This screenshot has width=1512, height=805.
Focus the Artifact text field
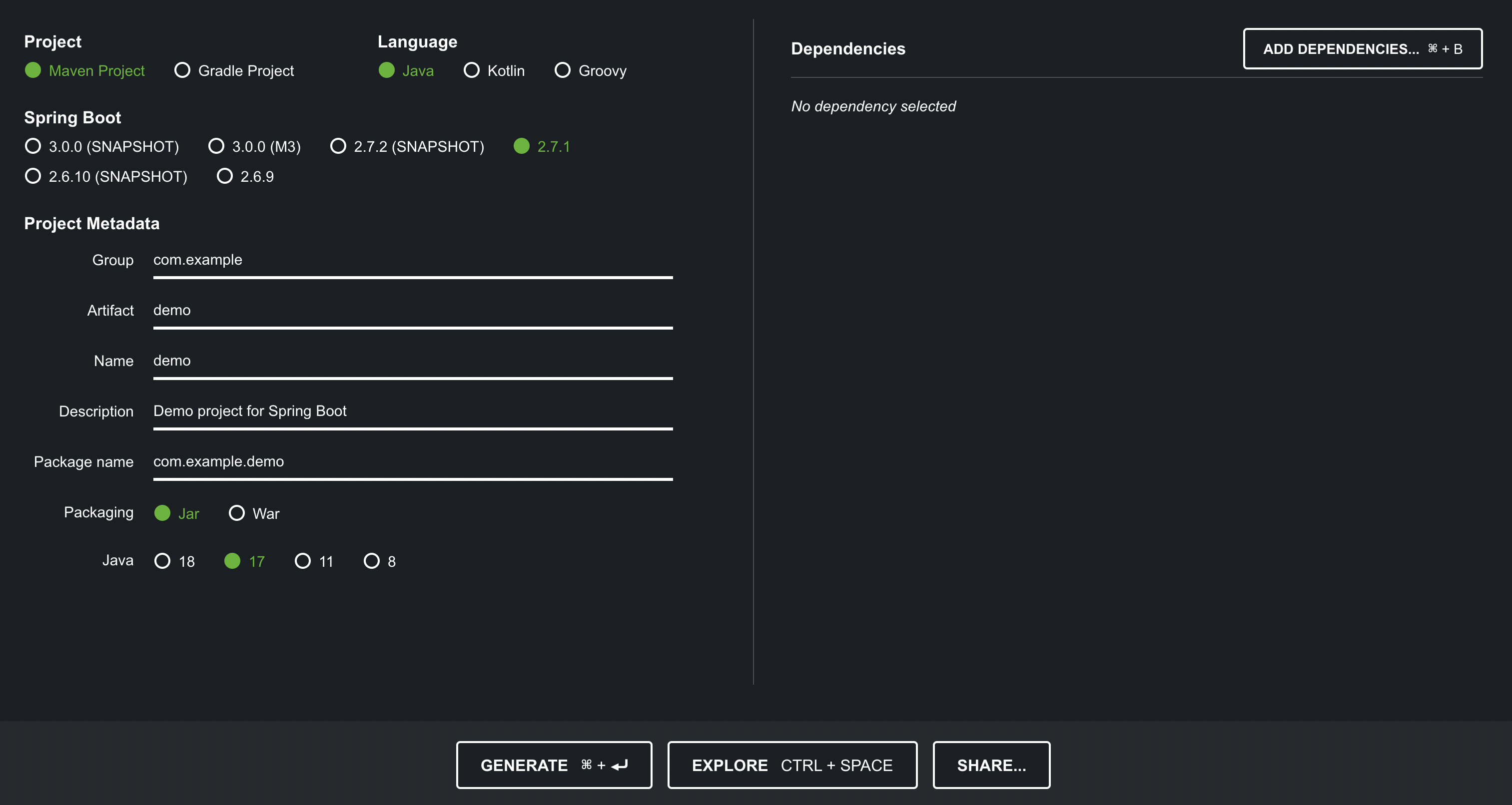[412, 311]
